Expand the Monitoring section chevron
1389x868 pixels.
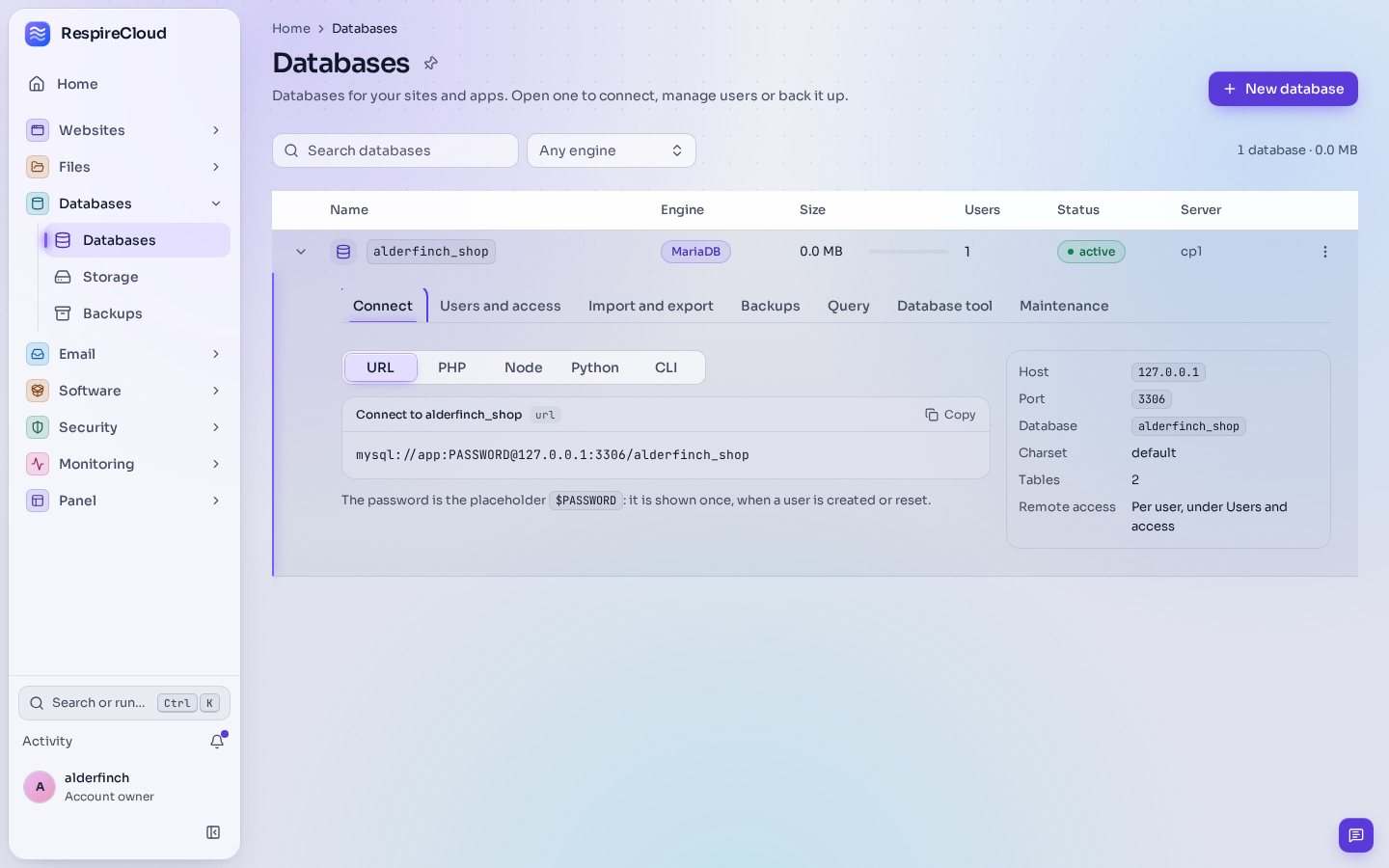click(216, 464)
